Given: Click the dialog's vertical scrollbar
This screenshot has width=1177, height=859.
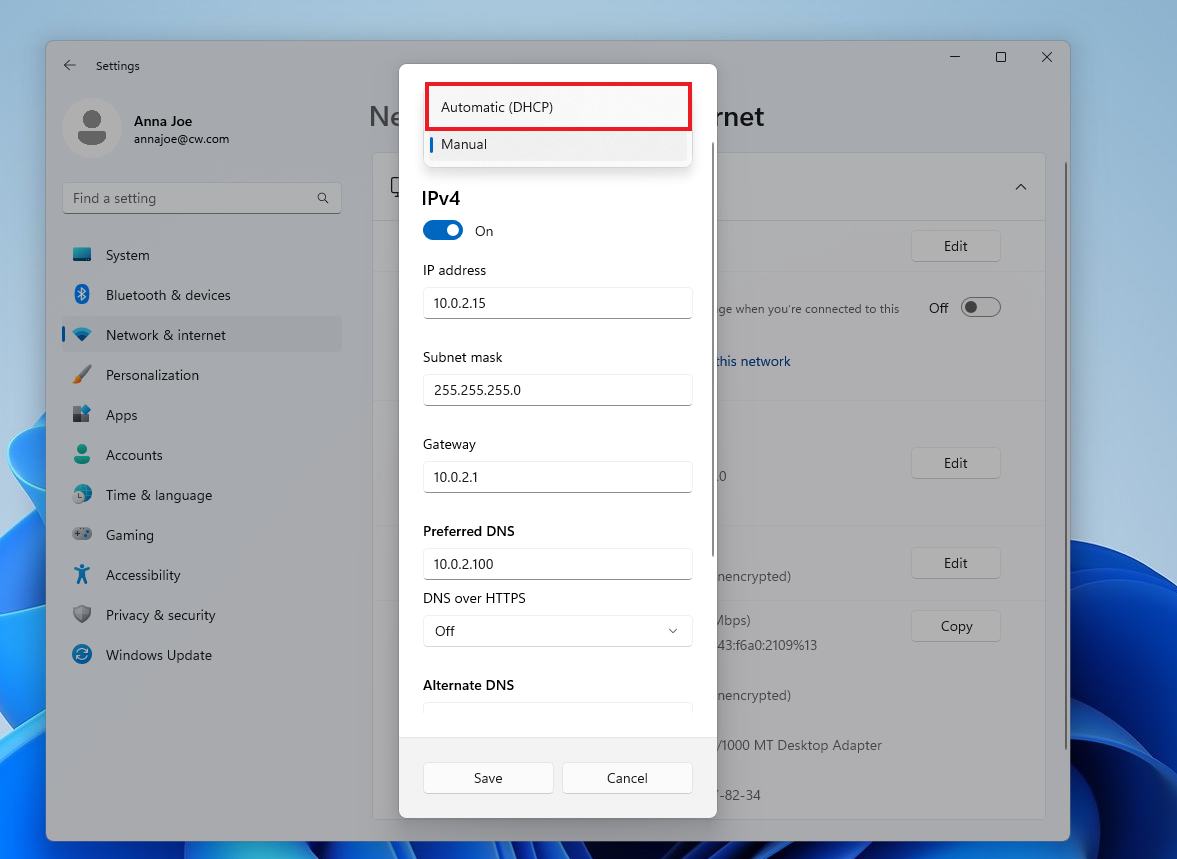Looking at the screenshot, I should 712,349.
